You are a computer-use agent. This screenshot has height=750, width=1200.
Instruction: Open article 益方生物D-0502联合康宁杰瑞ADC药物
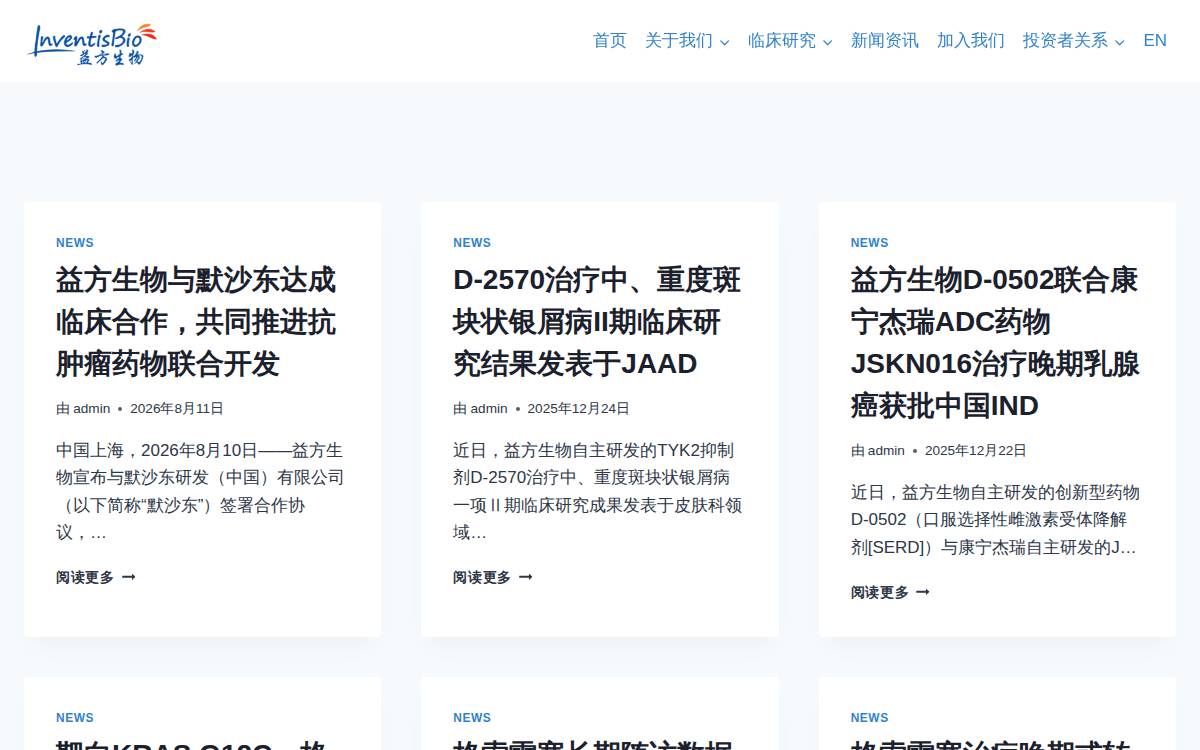click(995, 343)
